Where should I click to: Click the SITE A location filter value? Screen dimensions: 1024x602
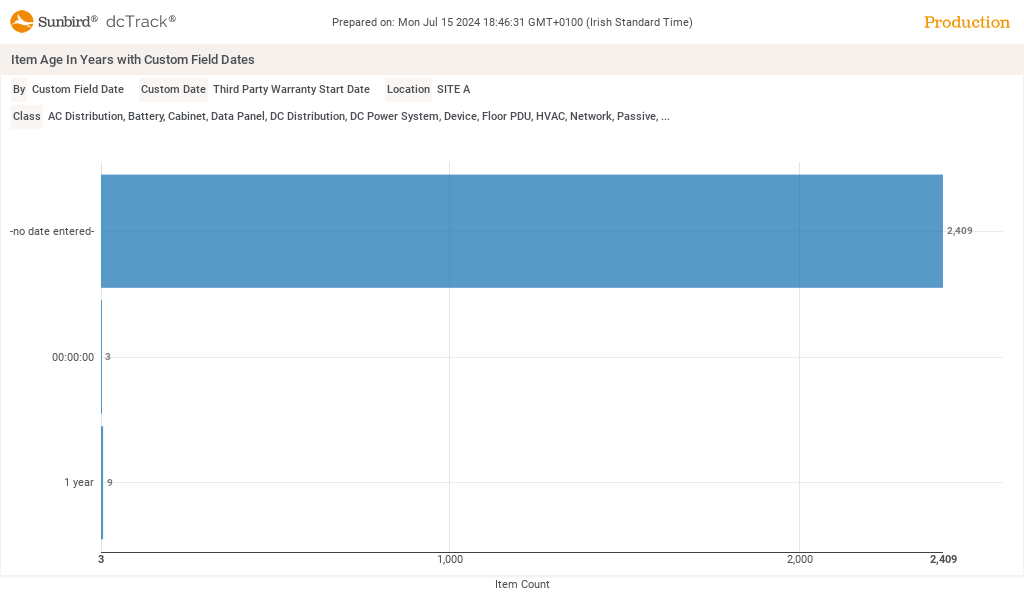(x=453, y=89)
